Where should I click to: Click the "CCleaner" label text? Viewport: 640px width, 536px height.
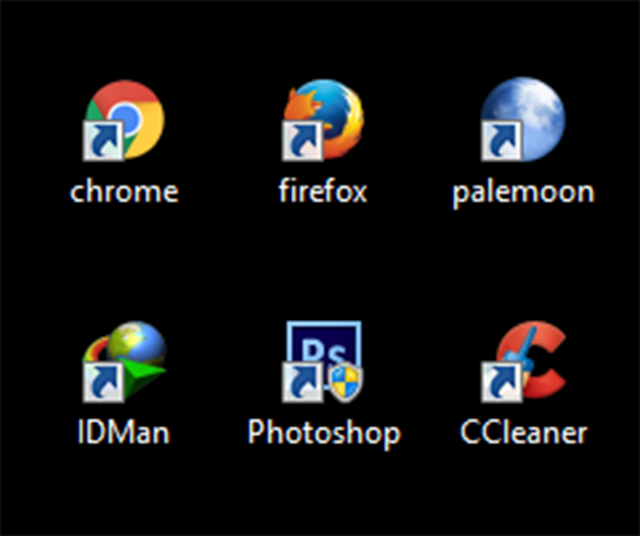pos(524,432)
